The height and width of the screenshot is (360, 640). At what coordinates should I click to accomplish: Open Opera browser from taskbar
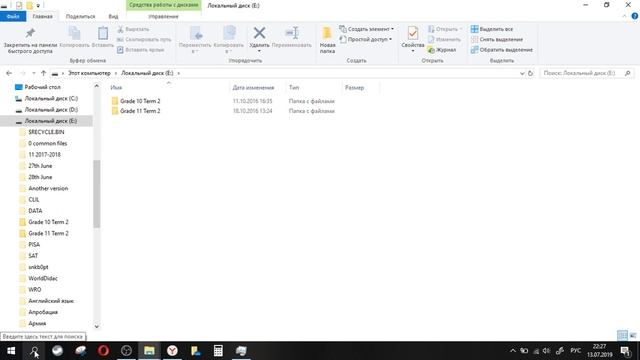[103, 351]
